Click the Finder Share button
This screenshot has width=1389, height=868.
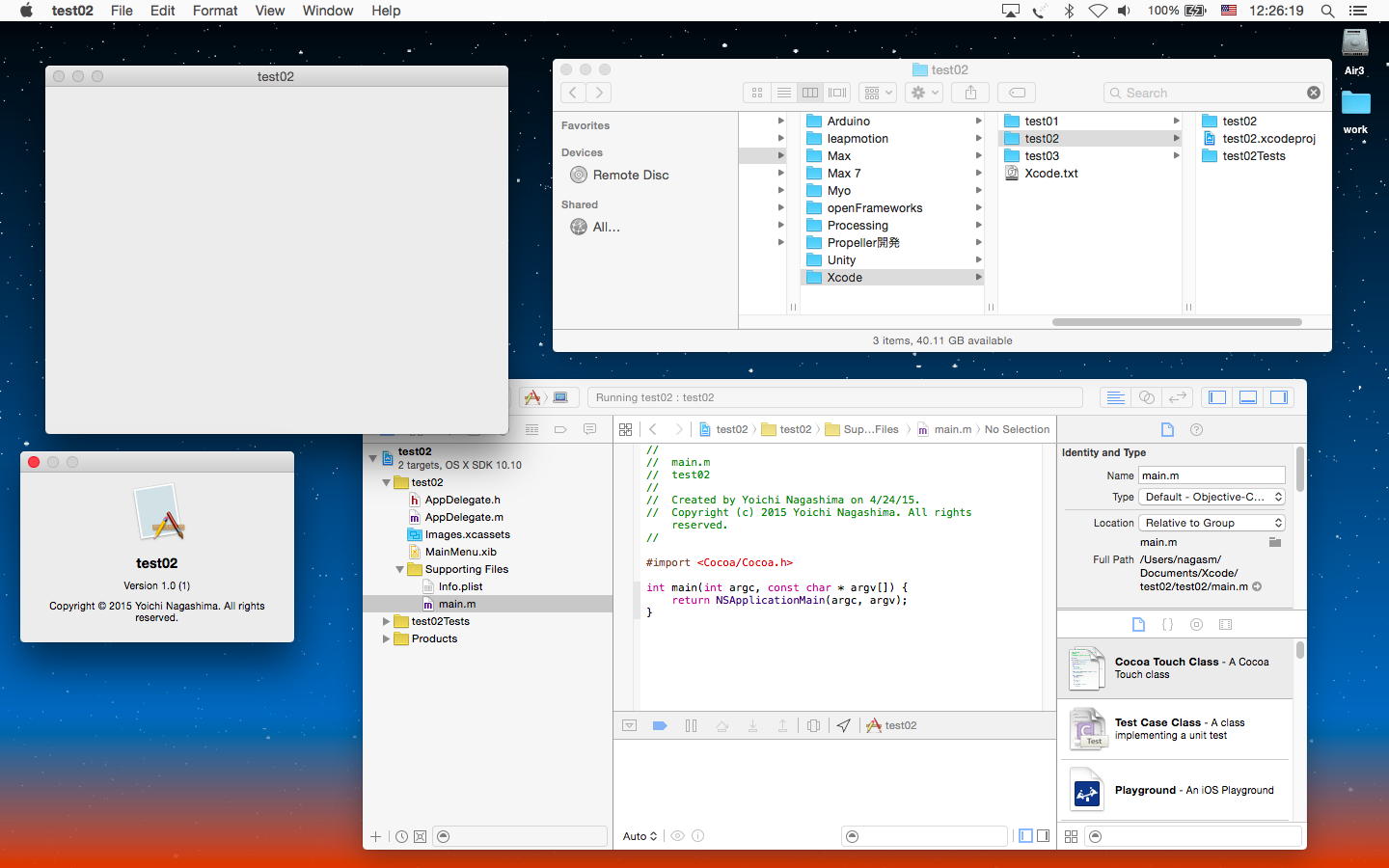(x=970, y=93)
